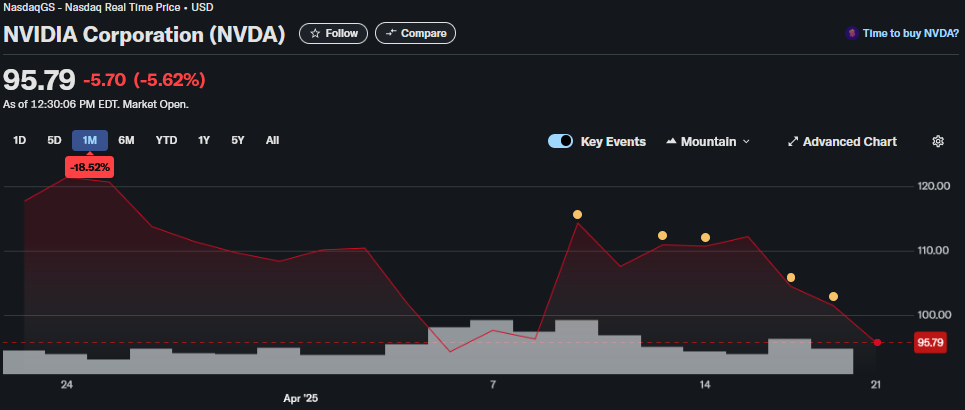The image size is (965, 410).
Task: Click the Compare button
Action: click(415, 33)
